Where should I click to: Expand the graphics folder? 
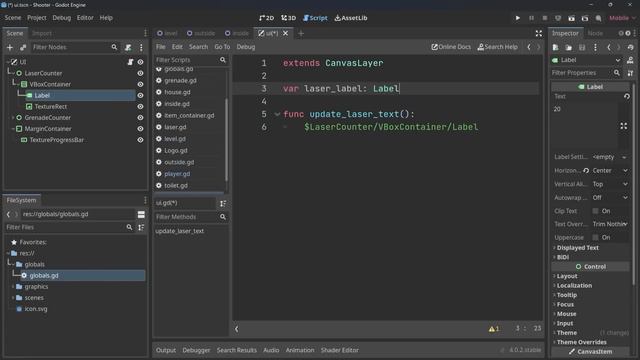point(13,287)
